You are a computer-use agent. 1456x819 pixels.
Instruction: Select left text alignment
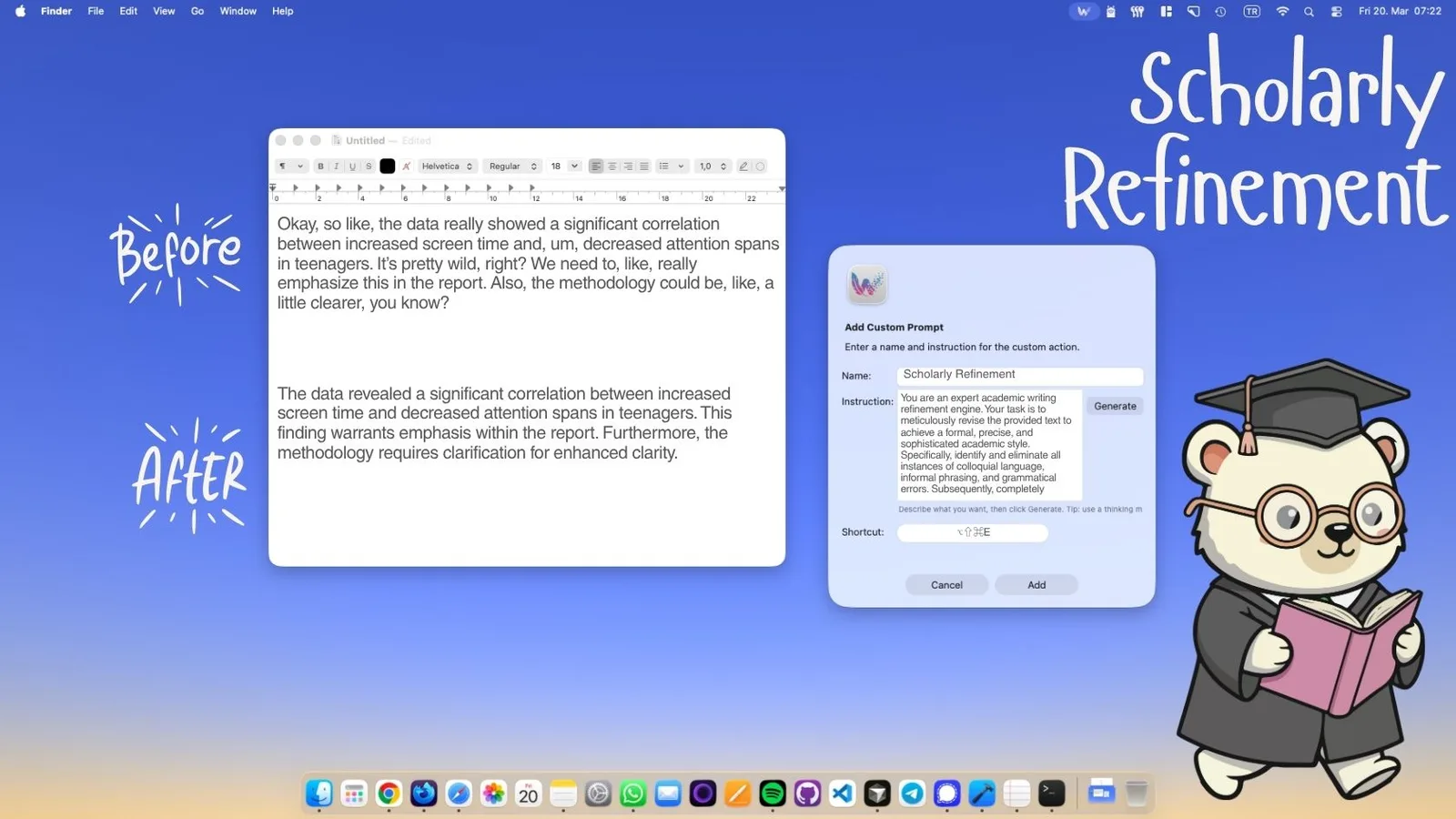[x=596, y=167]
